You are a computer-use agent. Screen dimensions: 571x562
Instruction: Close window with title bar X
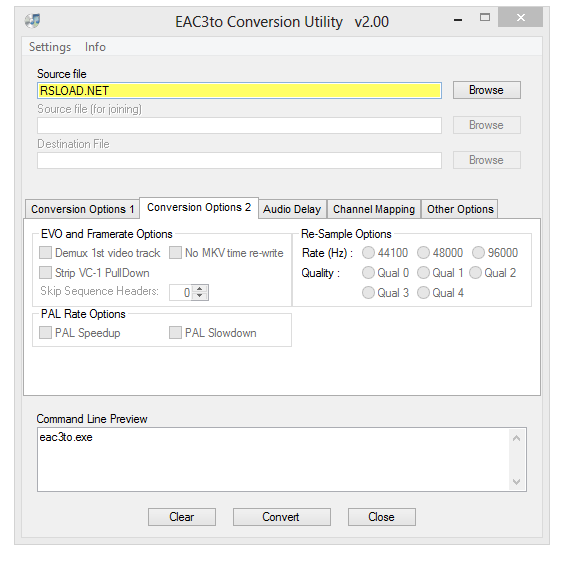click(521, 17)
